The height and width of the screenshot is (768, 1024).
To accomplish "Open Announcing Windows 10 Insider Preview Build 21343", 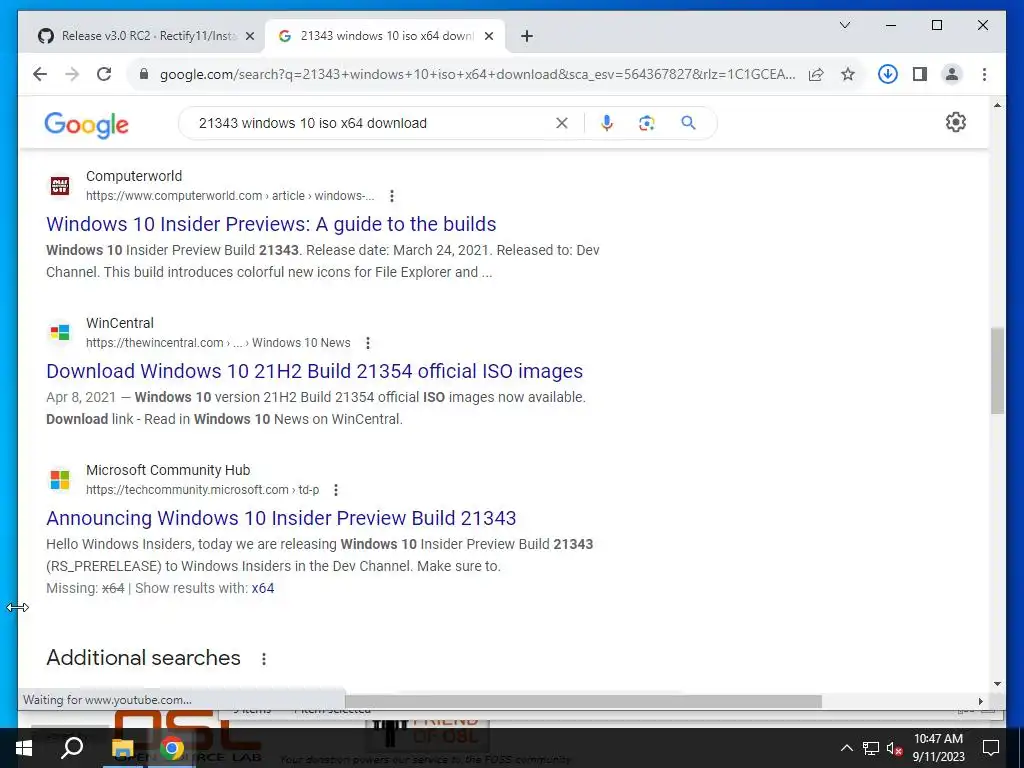I will (x=281, y=518).
